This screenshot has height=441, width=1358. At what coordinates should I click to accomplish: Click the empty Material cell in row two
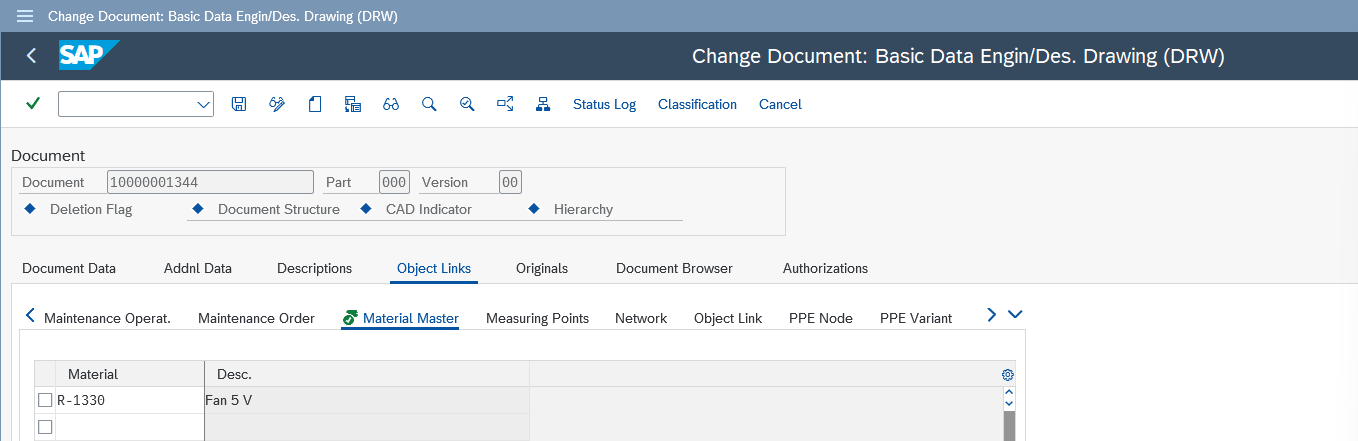129,427
